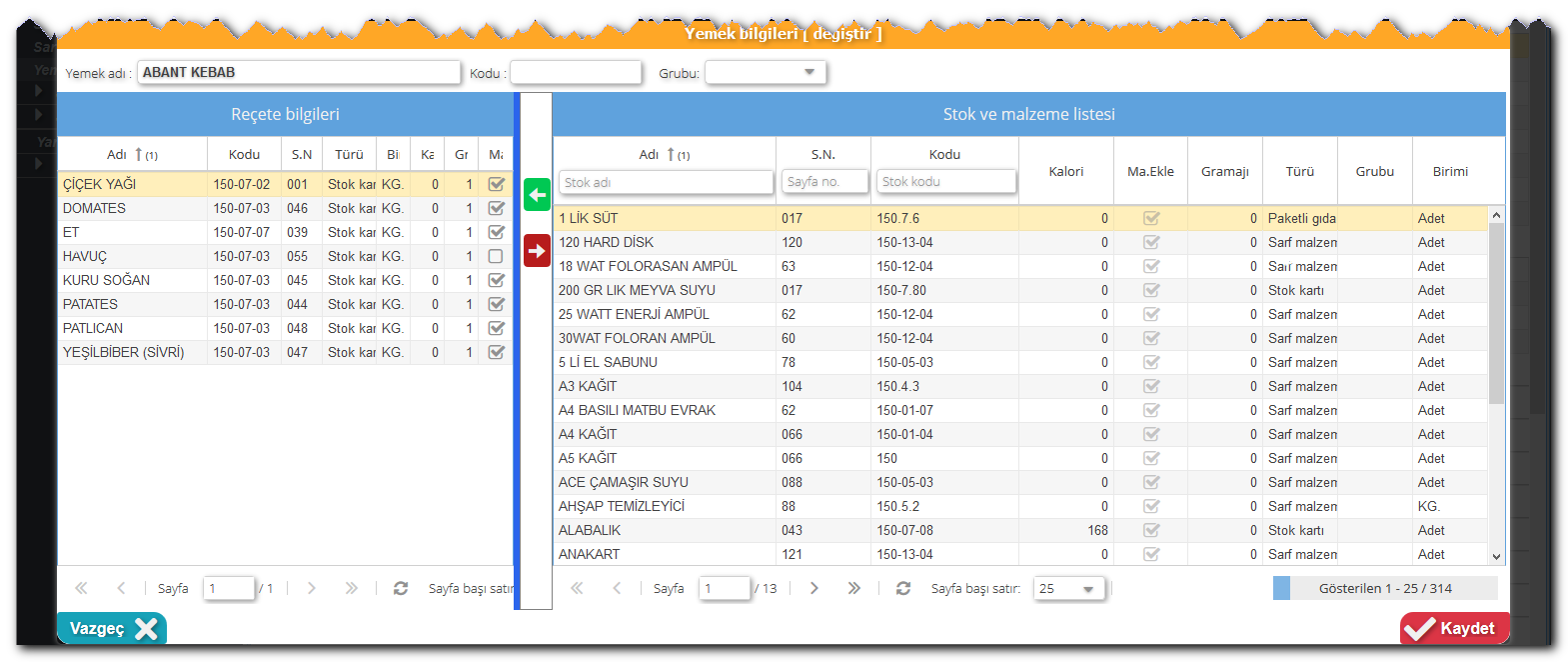Click page number field in Stok pager
Screen dimensions: 1568x662
click(x=725, y=588)
